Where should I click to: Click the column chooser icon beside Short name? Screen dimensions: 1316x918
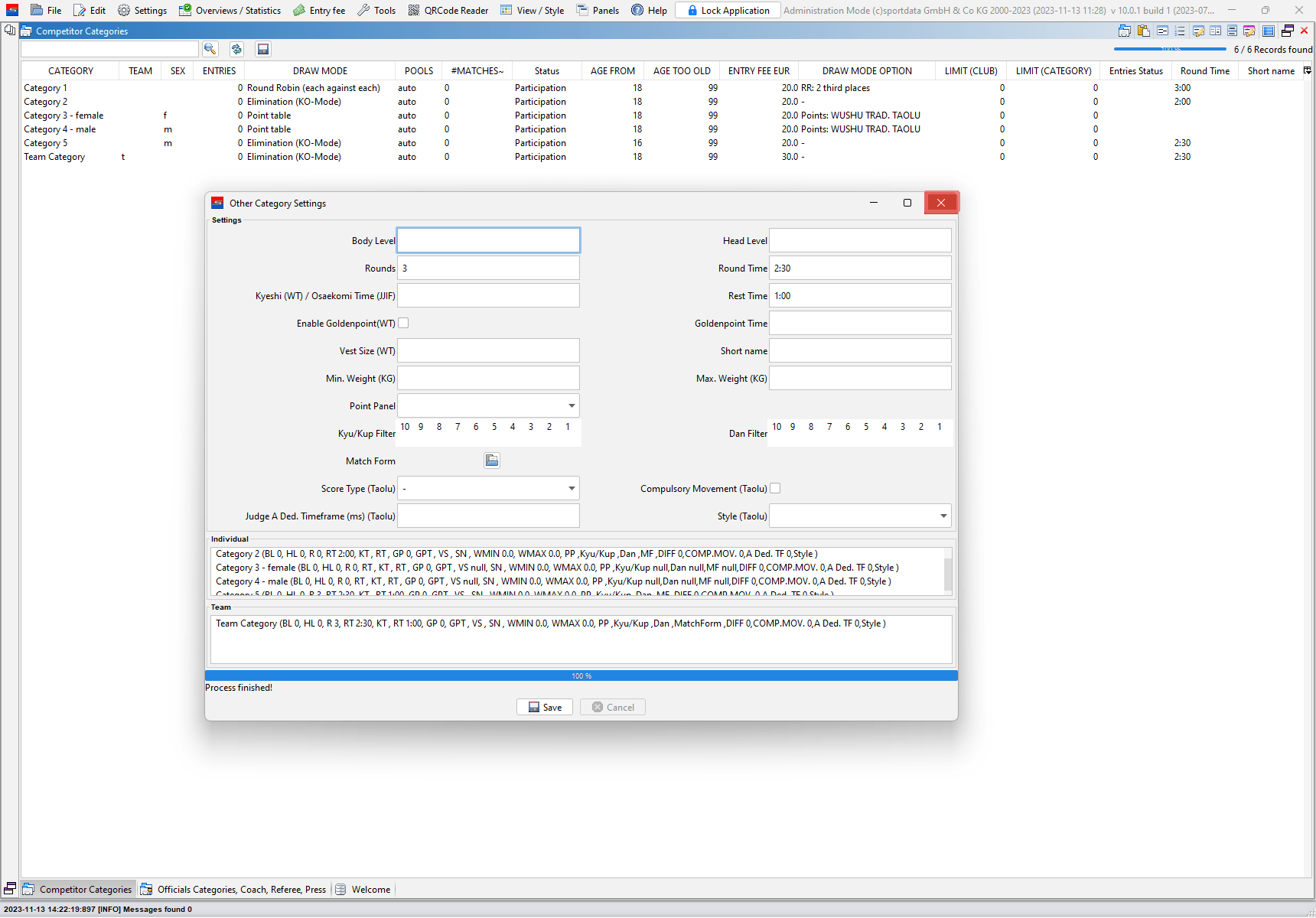click(1308, 70)
